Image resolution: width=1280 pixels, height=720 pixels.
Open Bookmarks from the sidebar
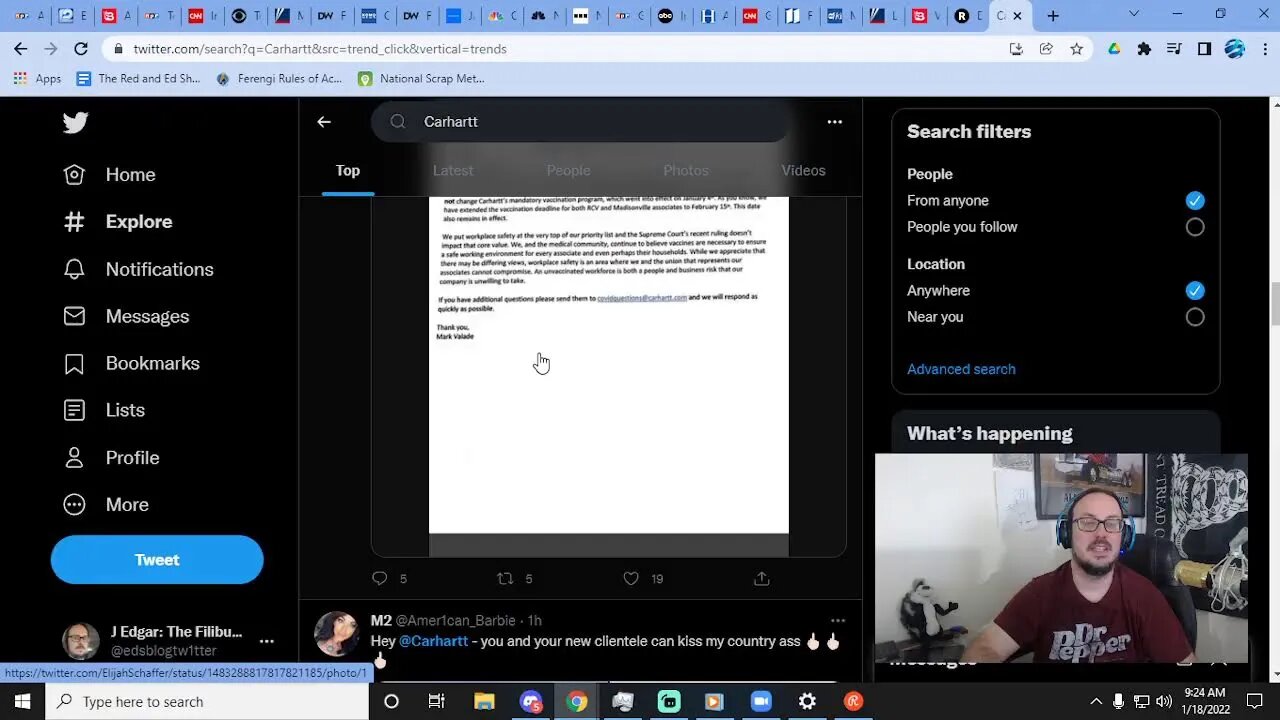pos(131,363)
